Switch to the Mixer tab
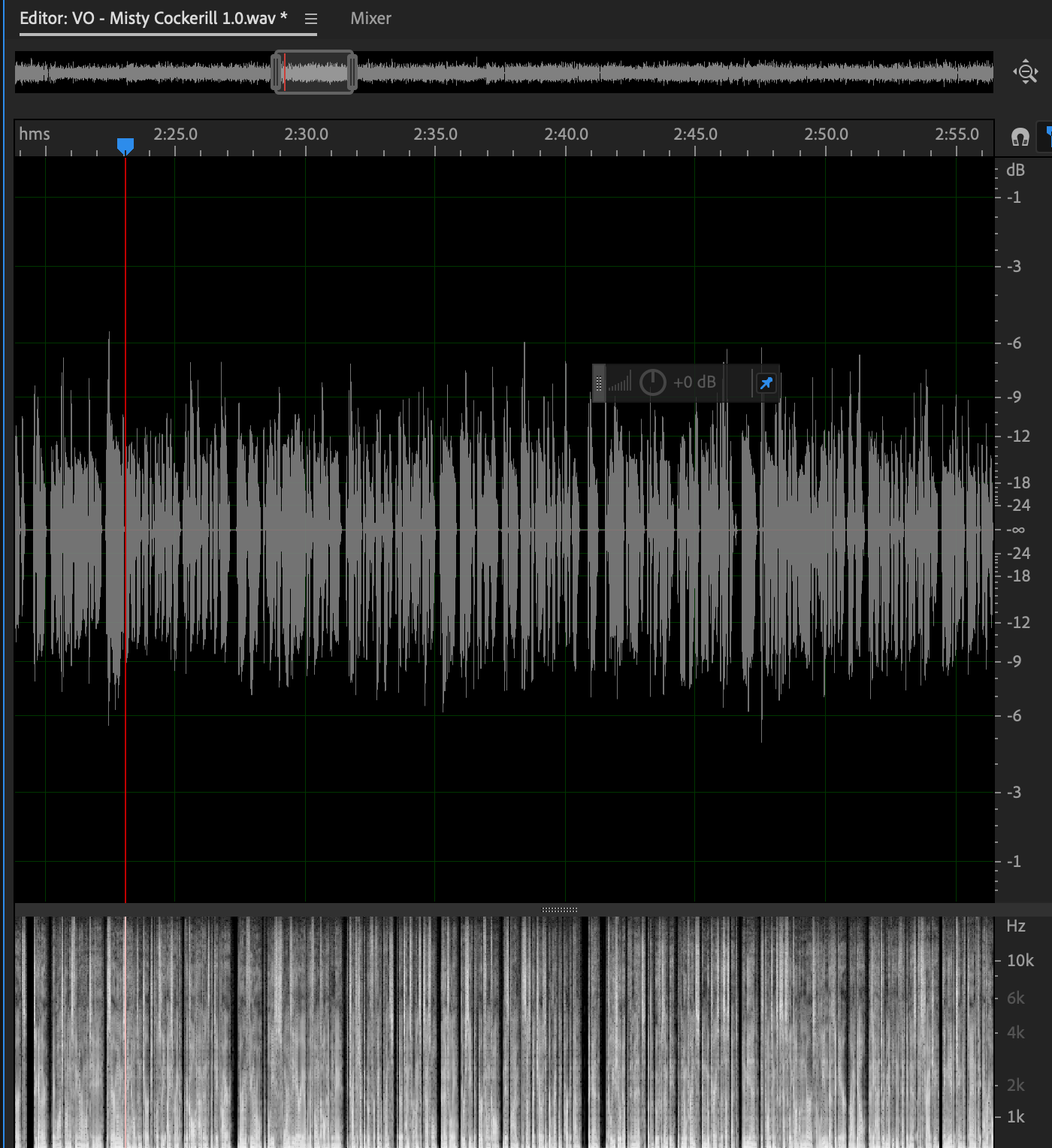 pos(370,19)
